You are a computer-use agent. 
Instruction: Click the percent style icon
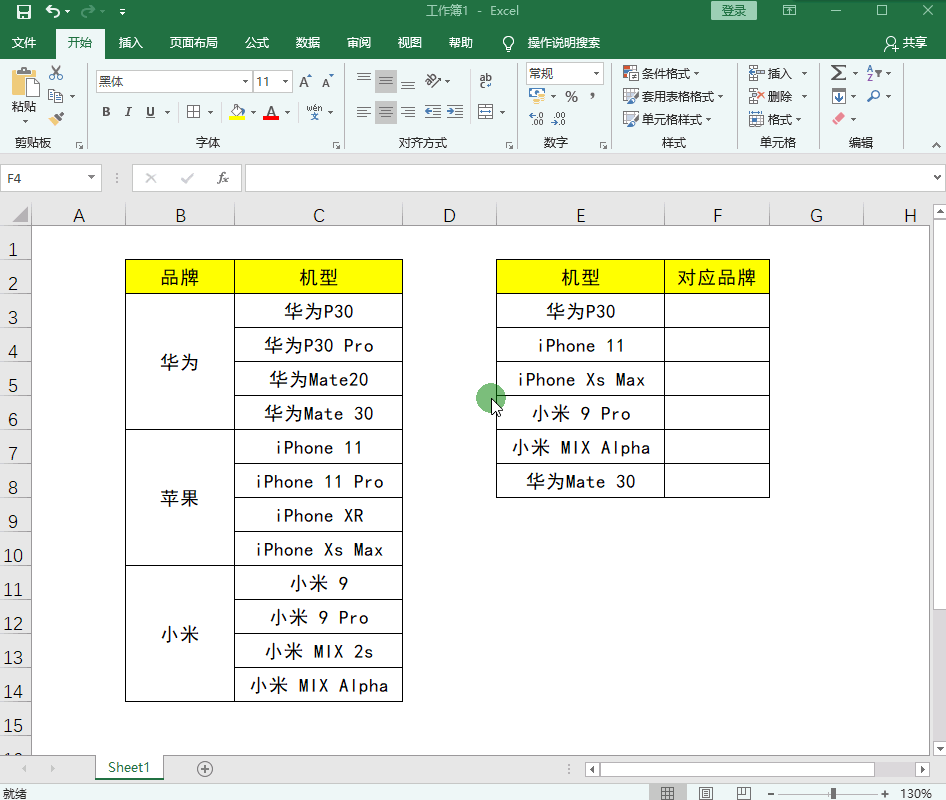(x=571, y=97)
